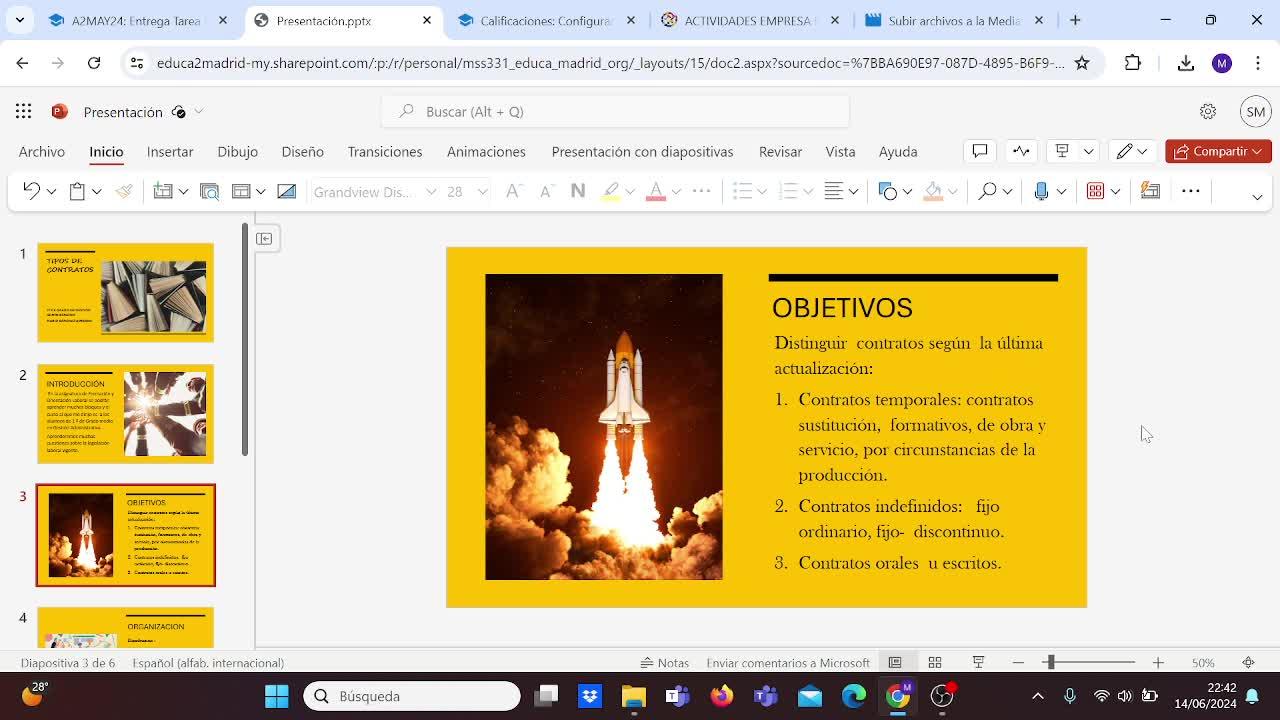The image size is (1280, 720).
Task: Click the two-tone slide background icon
Action: click(286, 191)
